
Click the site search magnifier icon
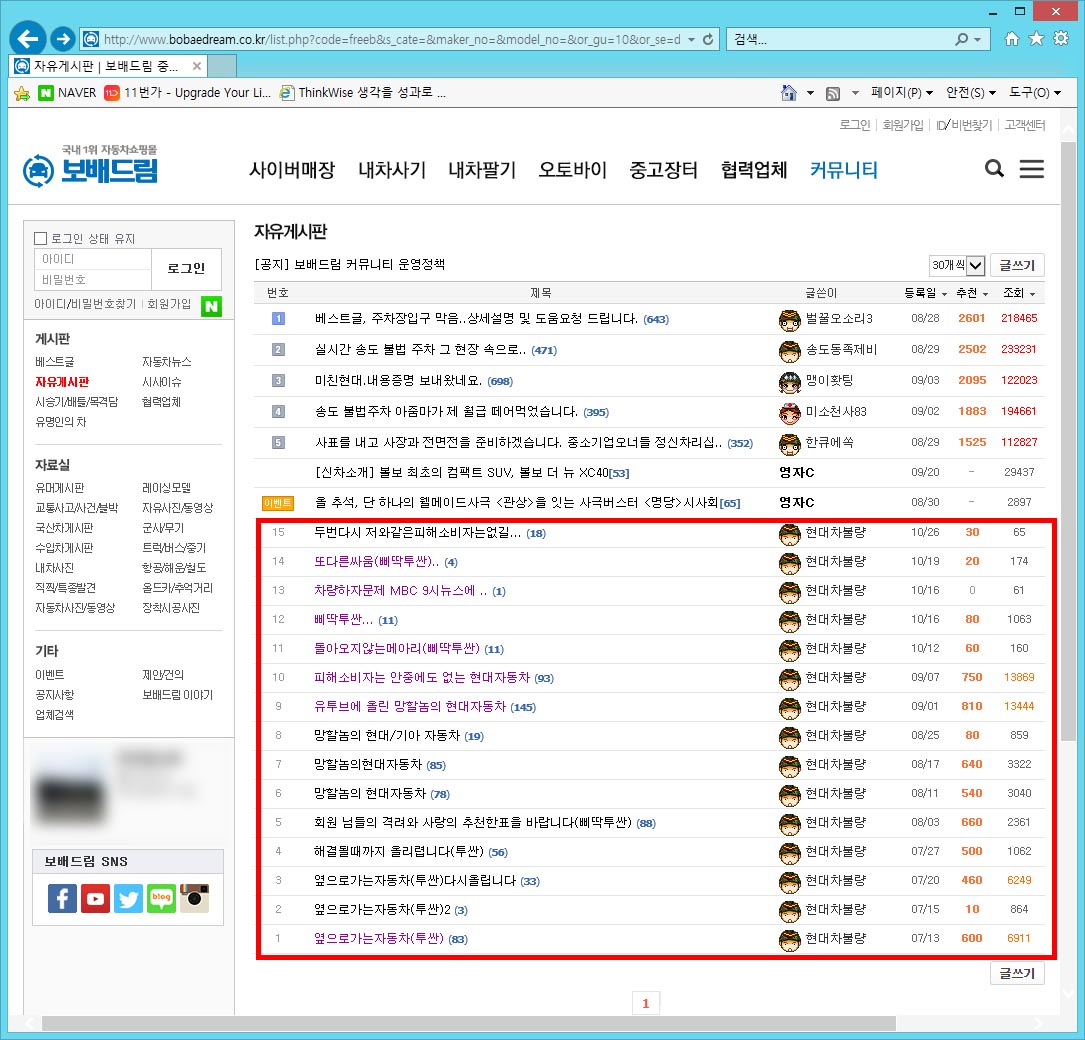994,169
